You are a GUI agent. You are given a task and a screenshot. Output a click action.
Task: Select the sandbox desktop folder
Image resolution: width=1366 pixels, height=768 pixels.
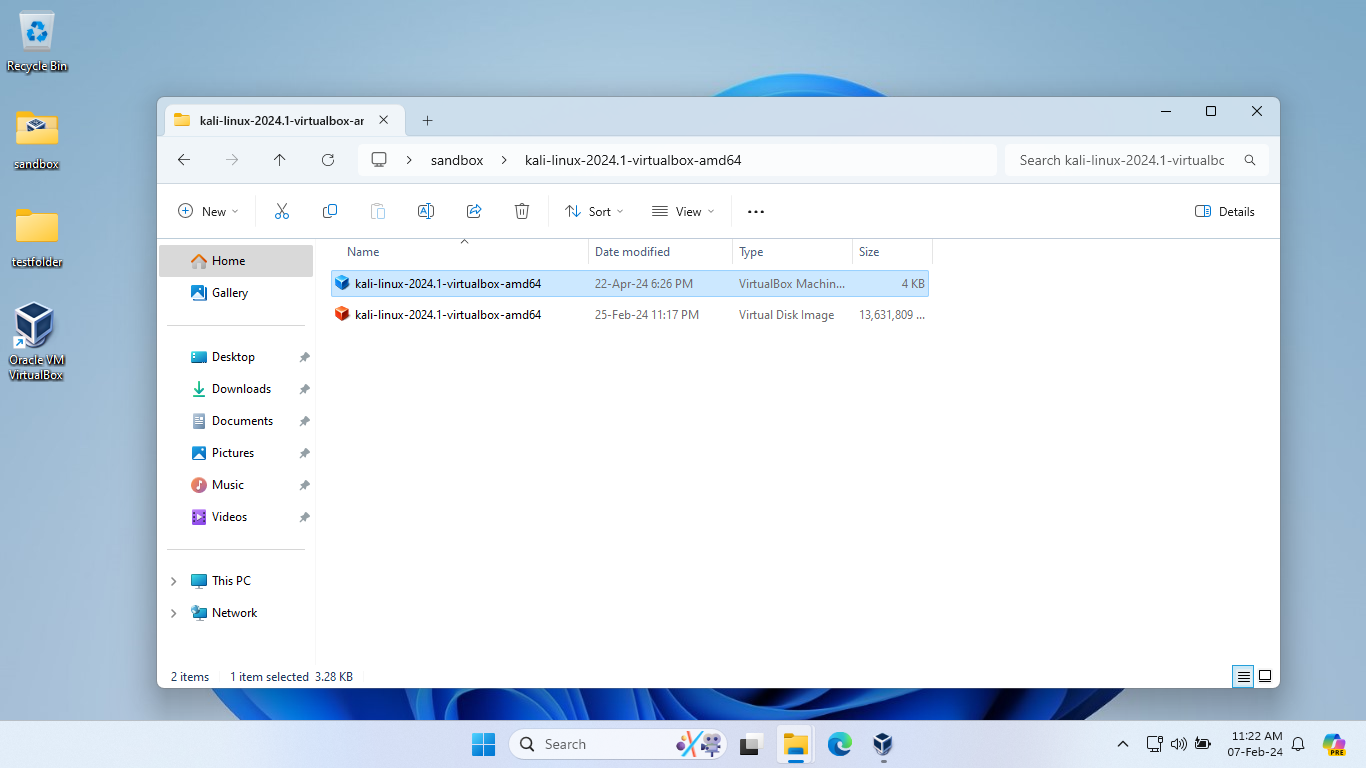point(37,139)
